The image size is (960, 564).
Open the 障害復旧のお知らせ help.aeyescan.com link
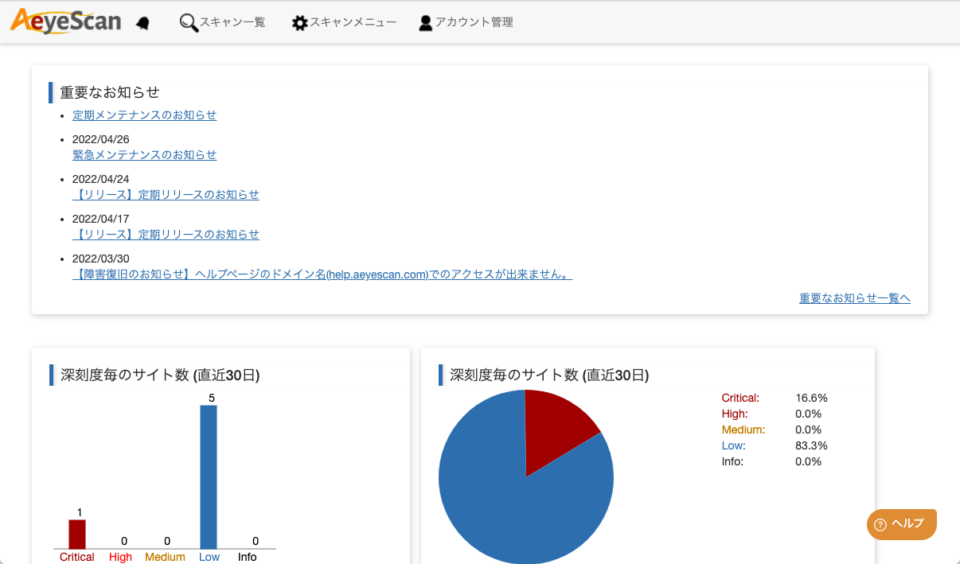322,274
